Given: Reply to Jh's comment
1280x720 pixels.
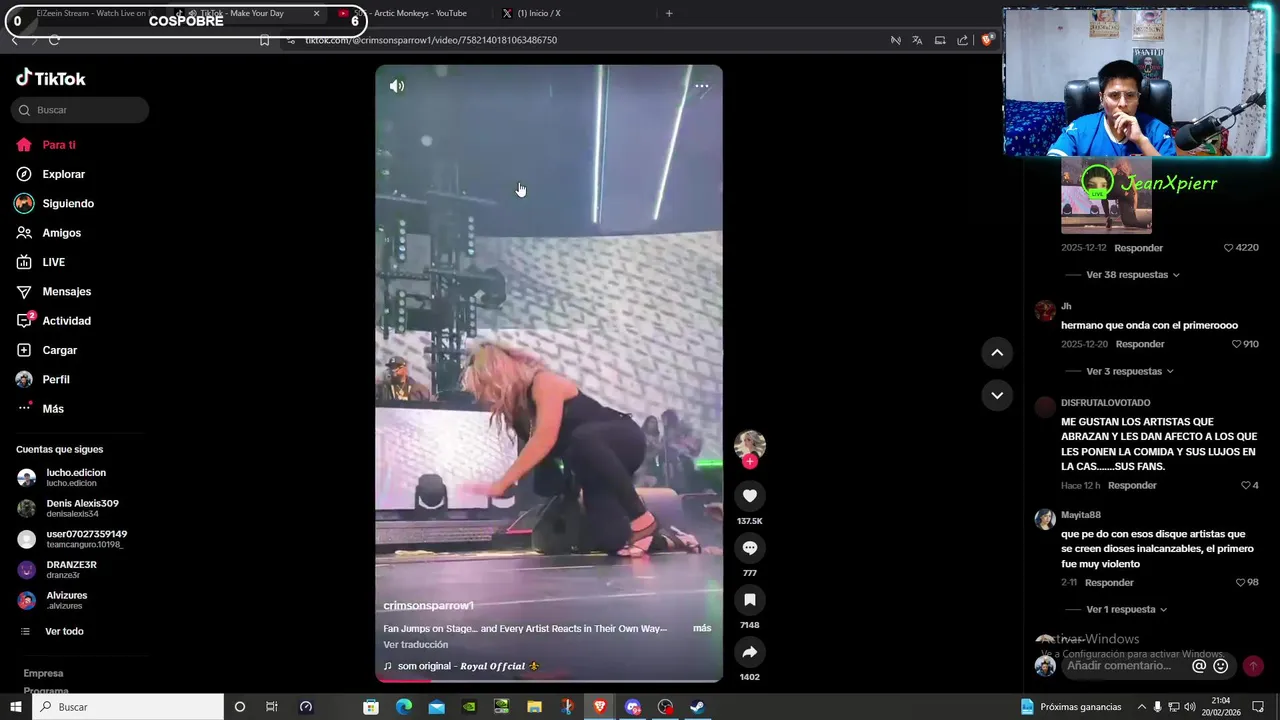Looking at the screenshot, I should click(1140, 344).
